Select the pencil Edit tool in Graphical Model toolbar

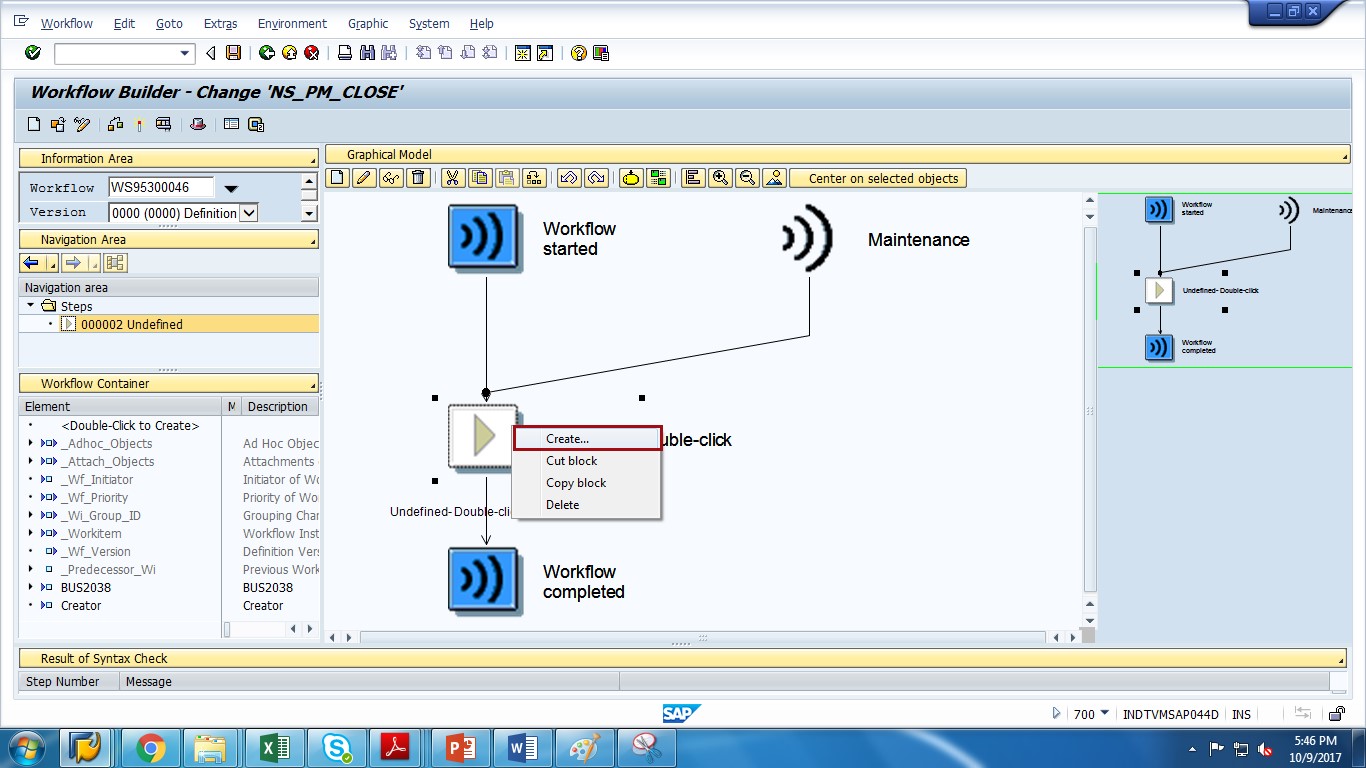pyautogui.click(x=364, y=178)
